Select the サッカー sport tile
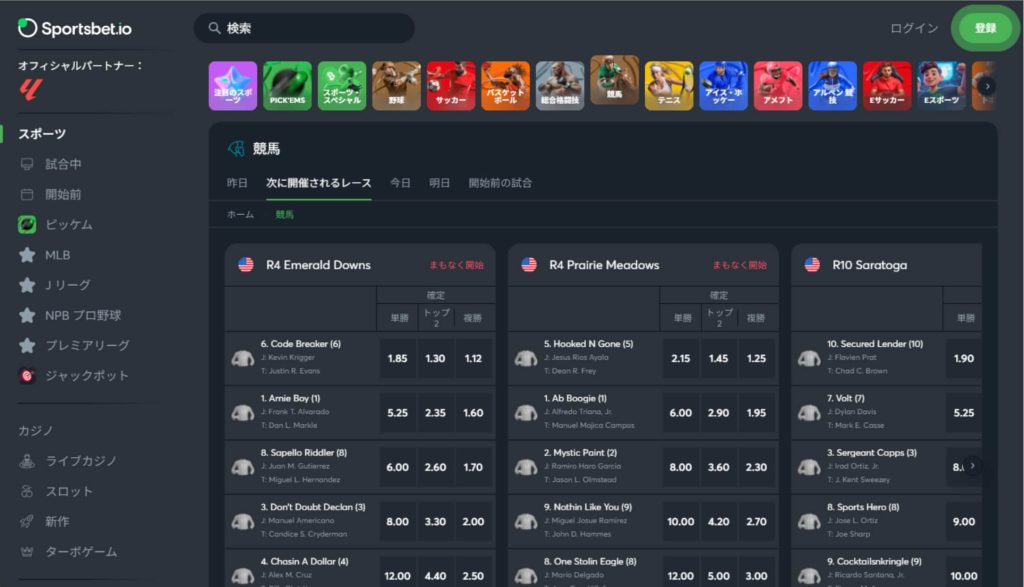1024x587 pixels. pyautogui.click(x=451, y=86)
